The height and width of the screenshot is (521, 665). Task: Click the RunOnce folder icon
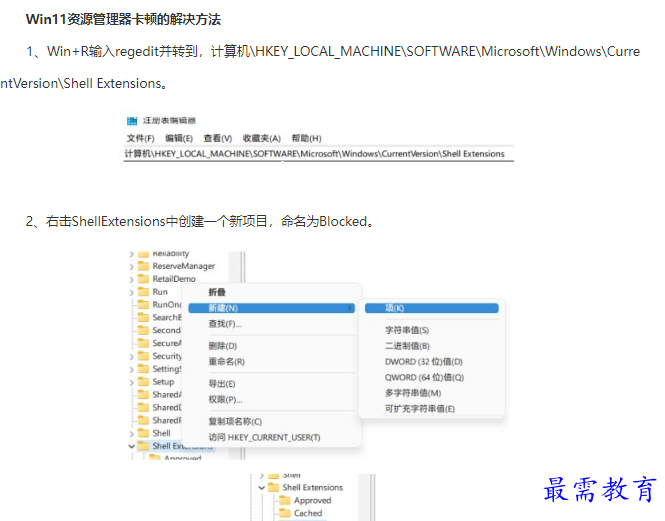pyautogui.click(x=144, y=304)
